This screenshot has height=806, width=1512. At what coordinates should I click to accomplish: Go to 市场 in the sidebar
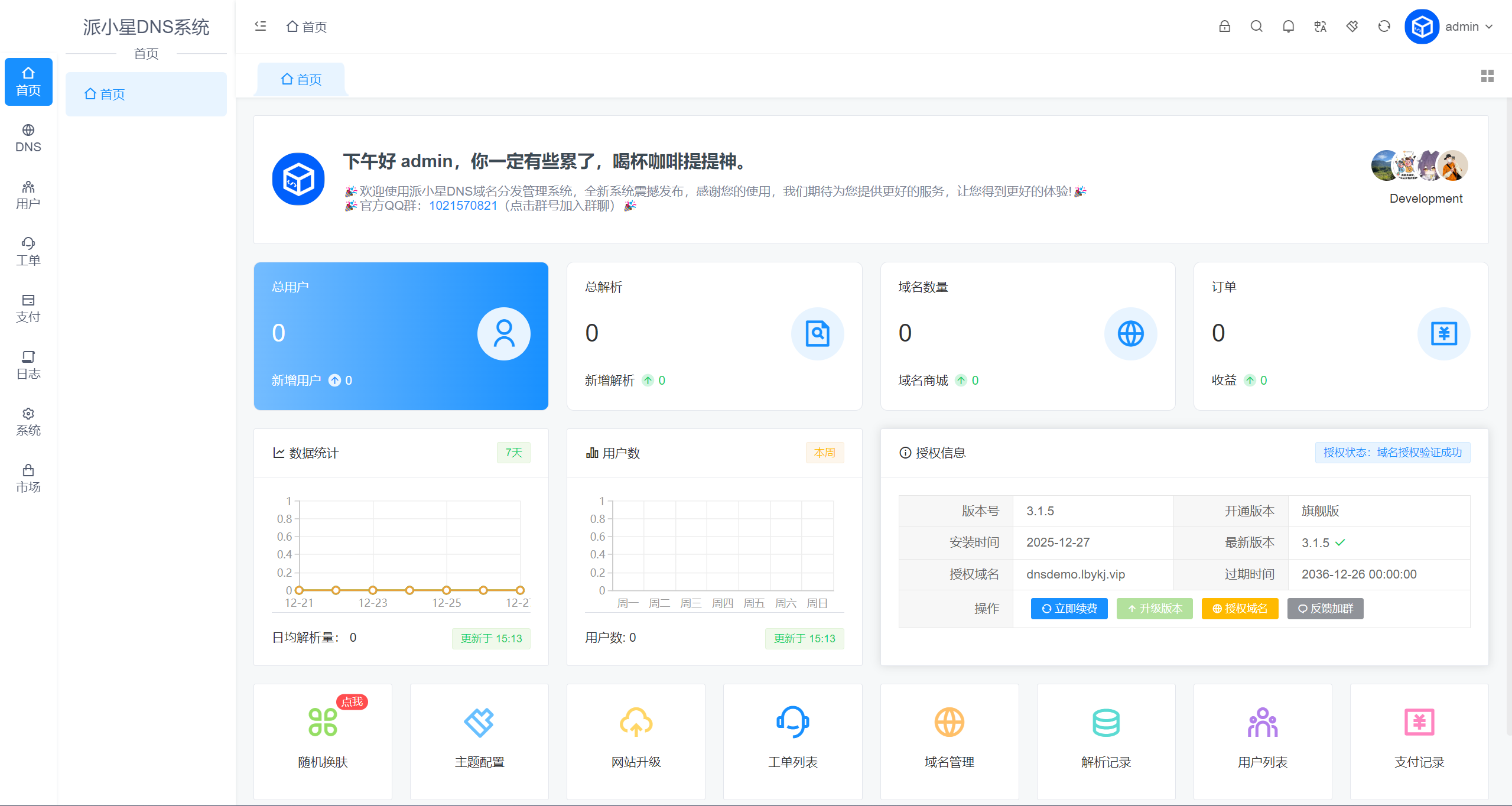click(28, 477)
